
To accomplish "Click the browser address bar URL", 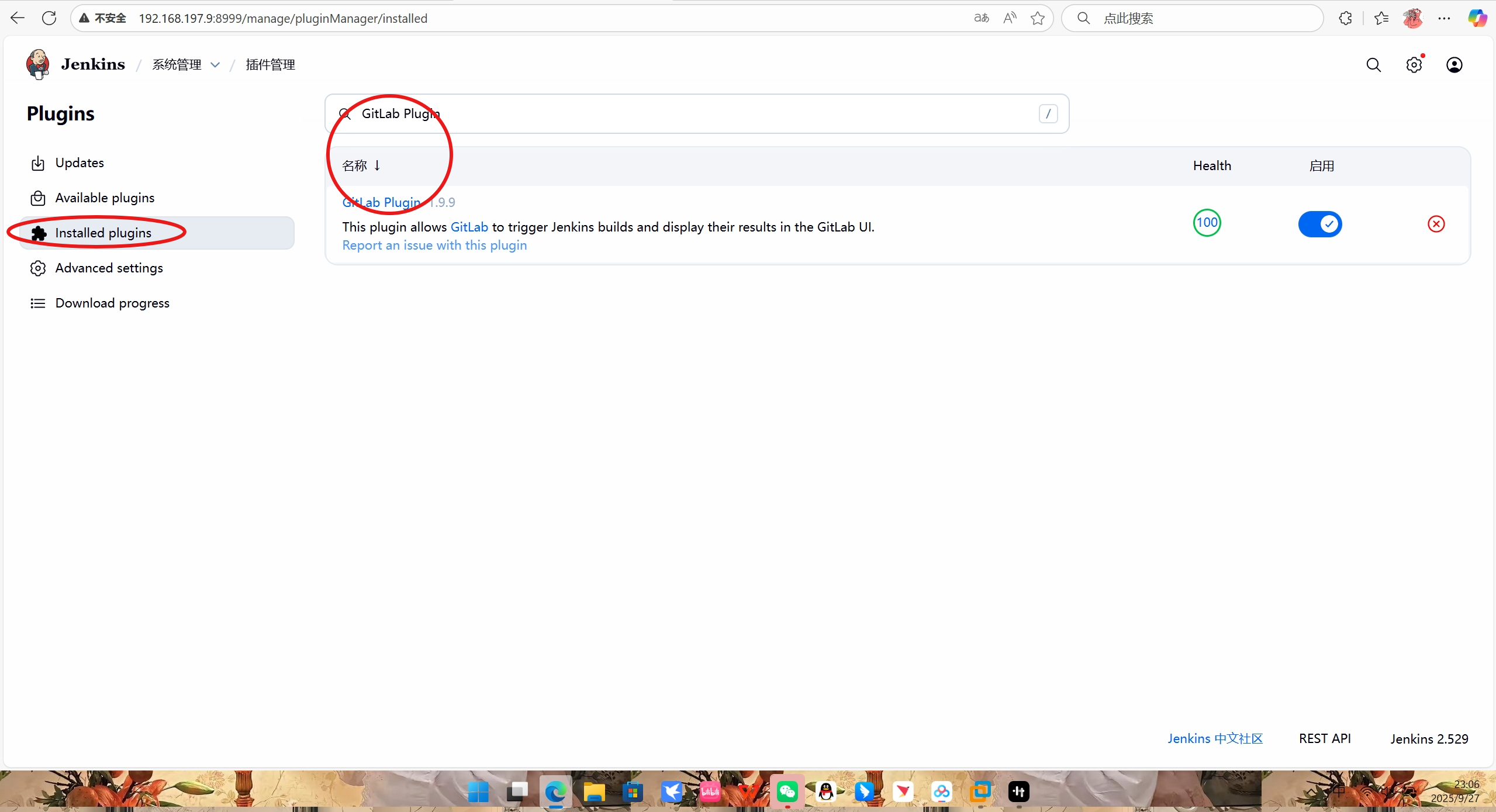I will (x=283, y=18).
